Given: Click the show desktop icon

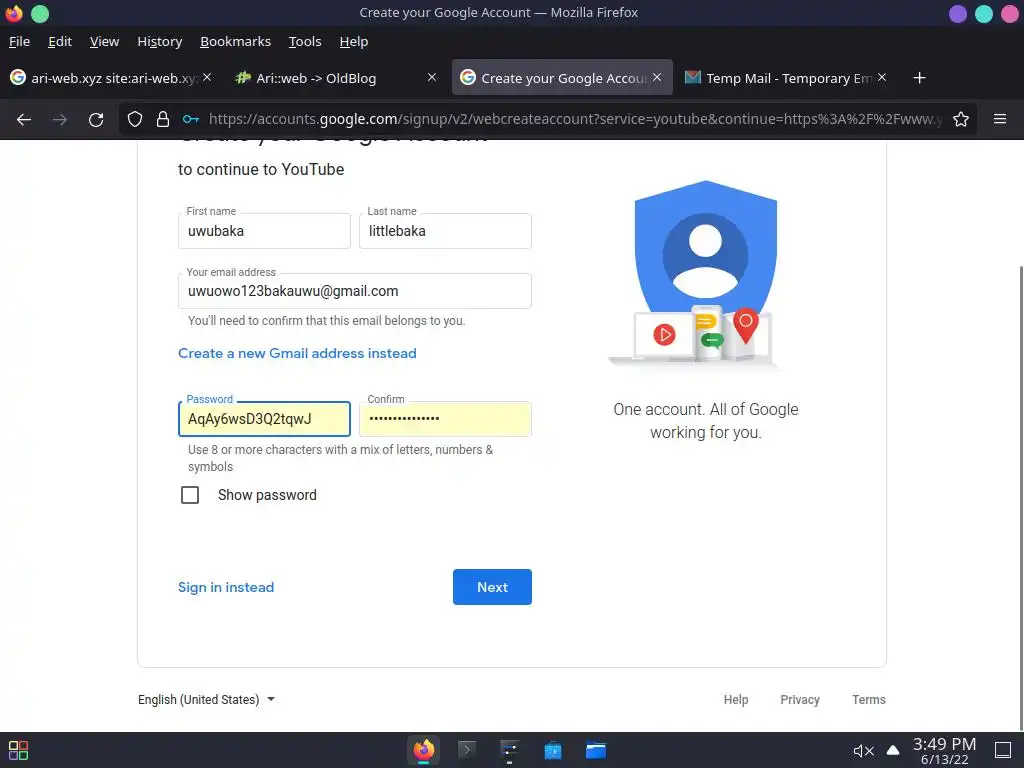Looking at the screenshot, I should pyautogui.click(x=1003, y=750).
